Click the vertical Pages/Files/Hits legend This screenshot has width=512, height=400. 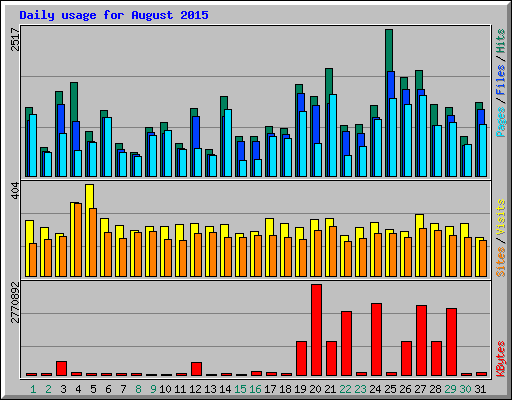(x=501, y=83)
